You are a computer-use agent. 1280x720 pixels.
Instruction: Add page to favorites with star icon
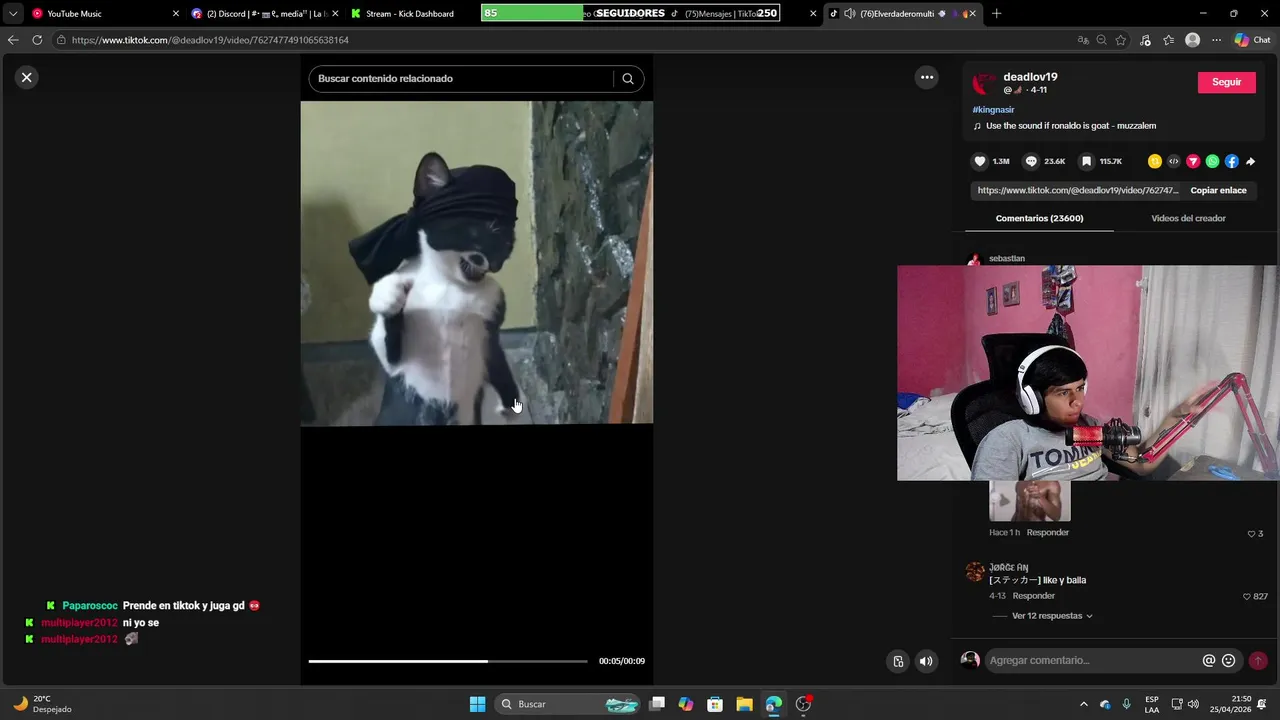1121,40
